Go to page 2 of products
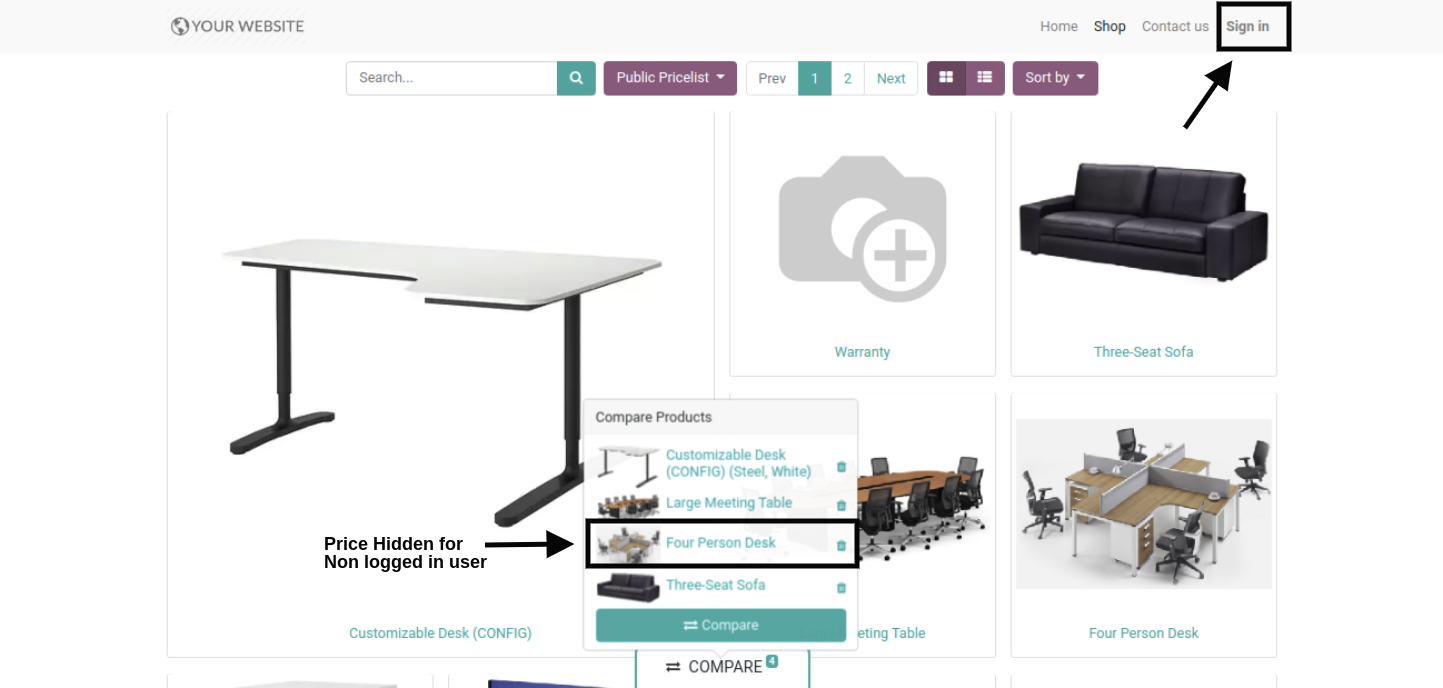 (x=847, y=78)
